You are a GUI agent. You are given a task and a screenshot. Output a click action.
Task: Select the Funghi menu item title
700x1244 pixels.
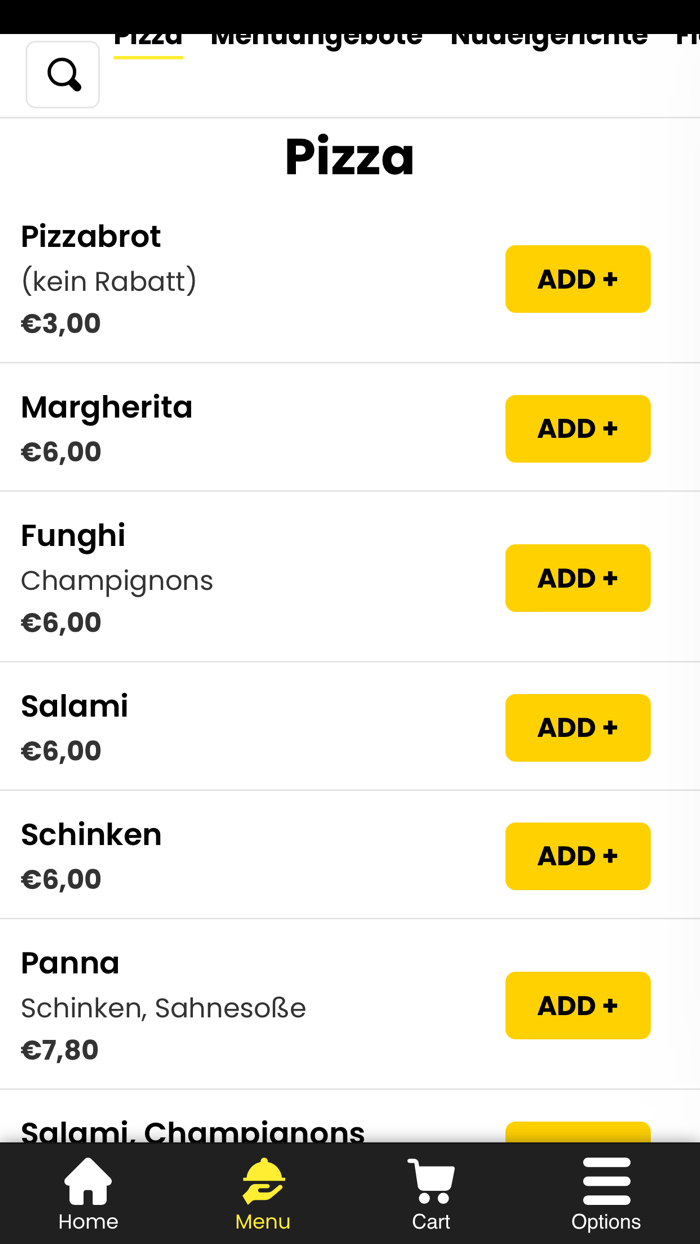pos(73,536)
